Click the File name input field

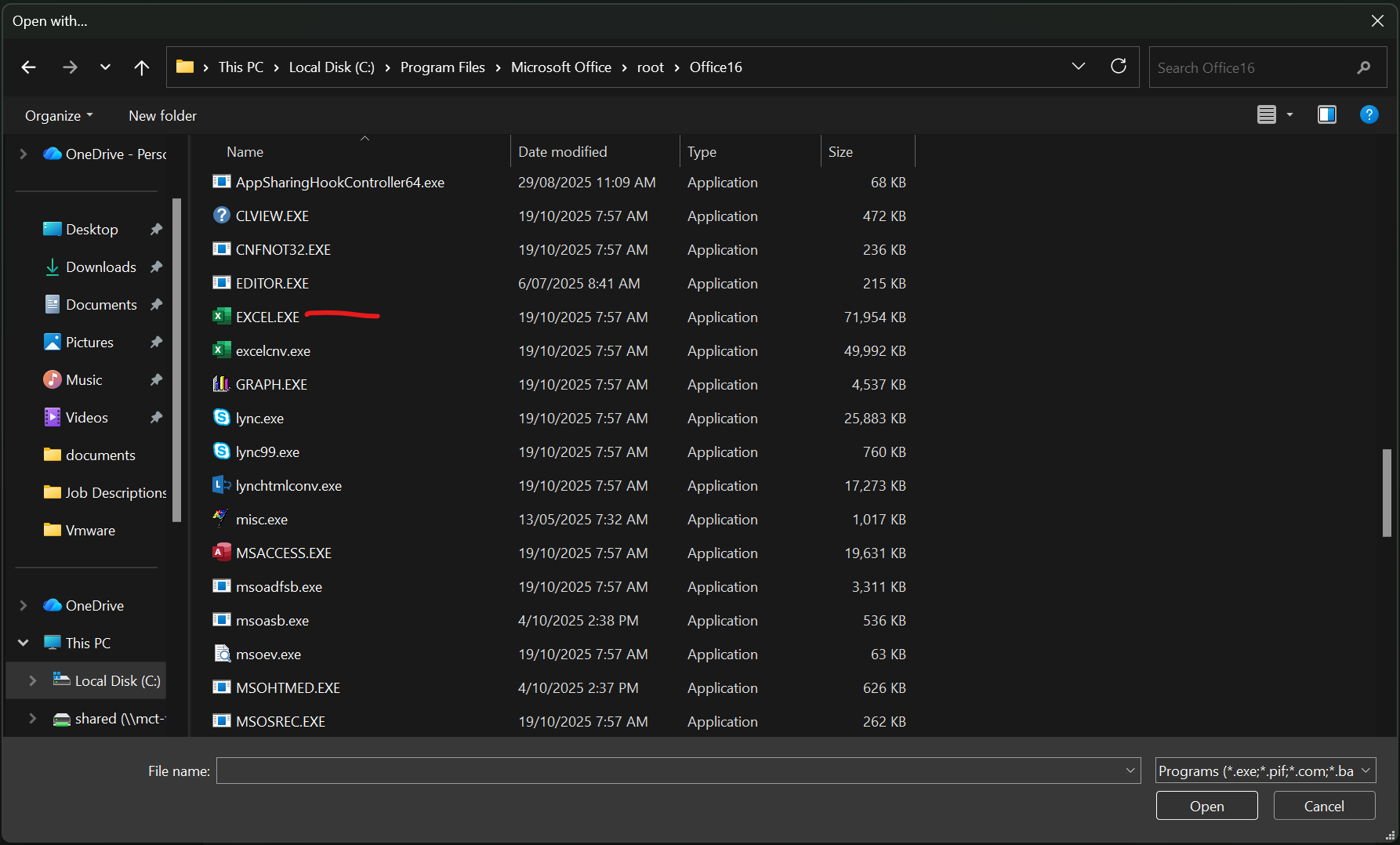point(670,771)
